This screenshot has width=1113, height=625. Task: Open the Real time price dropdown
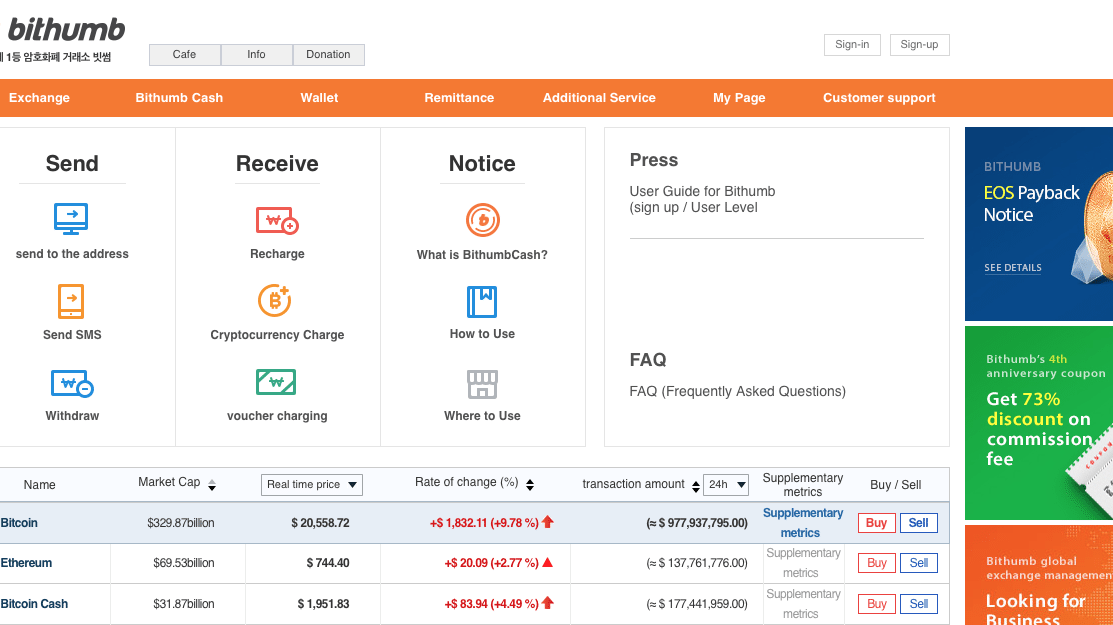(x=312, y=485)
